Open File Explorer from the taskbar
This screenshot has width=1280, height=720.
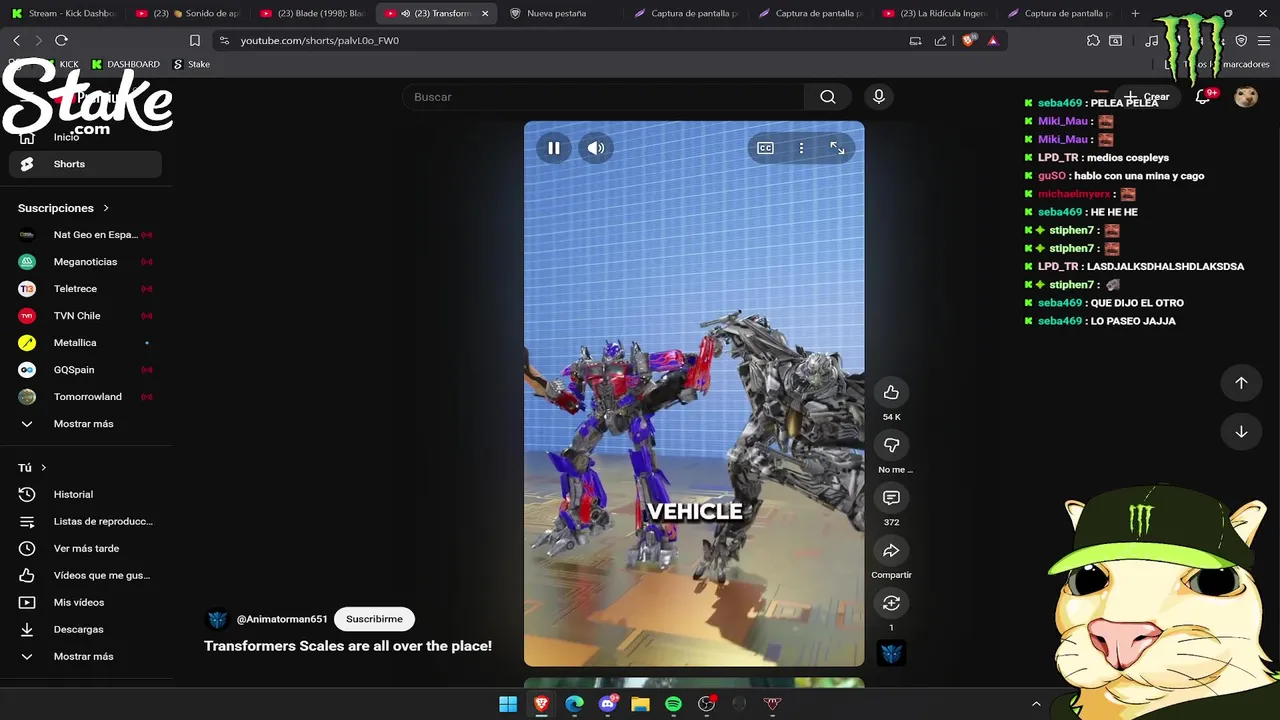click(640, 704)
